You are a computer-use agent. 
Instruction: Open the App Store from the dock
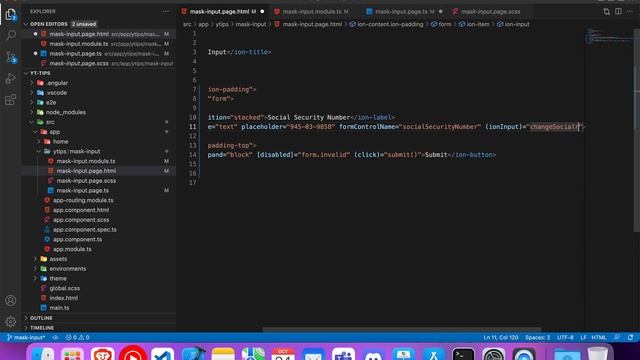click(433, 354)
